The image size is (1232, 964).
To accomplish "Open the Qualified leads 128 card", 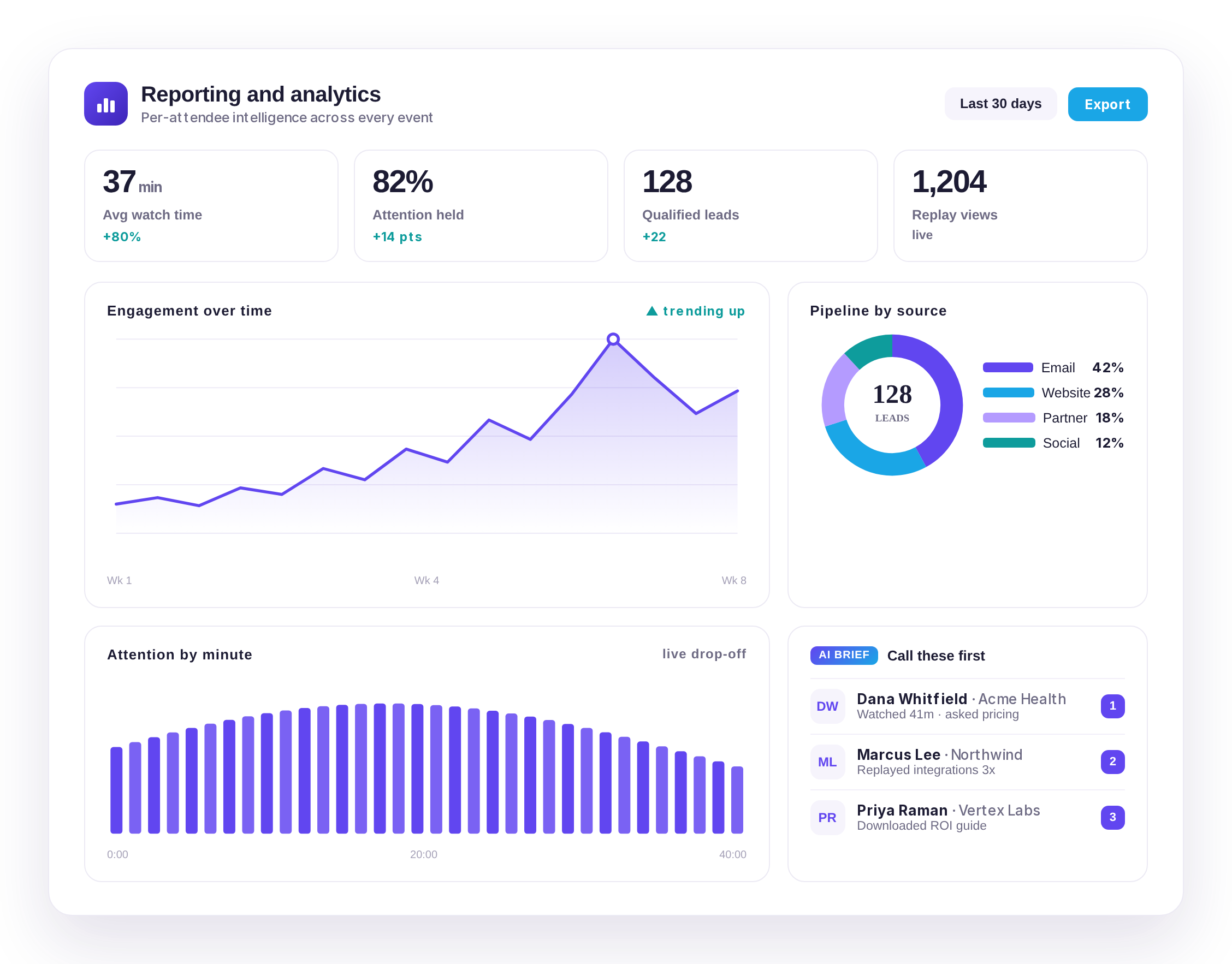I will tap(750, 205).
